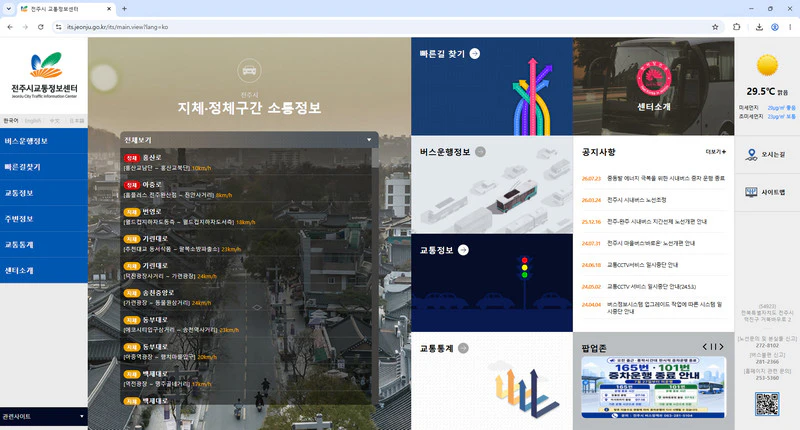Click the arrow icon beside 버스운행정보 tile
800x430 pixels.
pyautogui.click(x=480, y=151)
